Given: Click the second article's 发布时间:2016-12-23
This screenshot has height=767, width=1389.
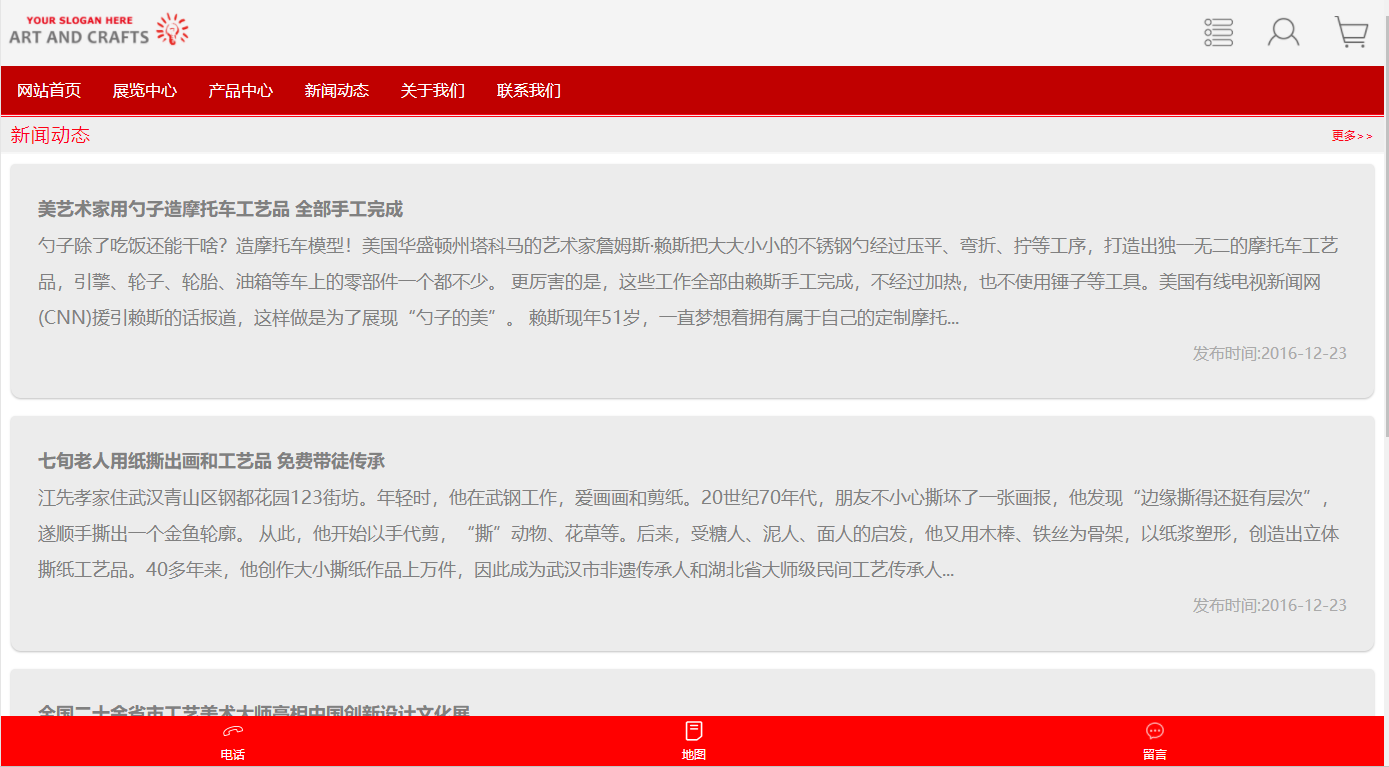Looking at the screenshot, I should (1270, 605).
